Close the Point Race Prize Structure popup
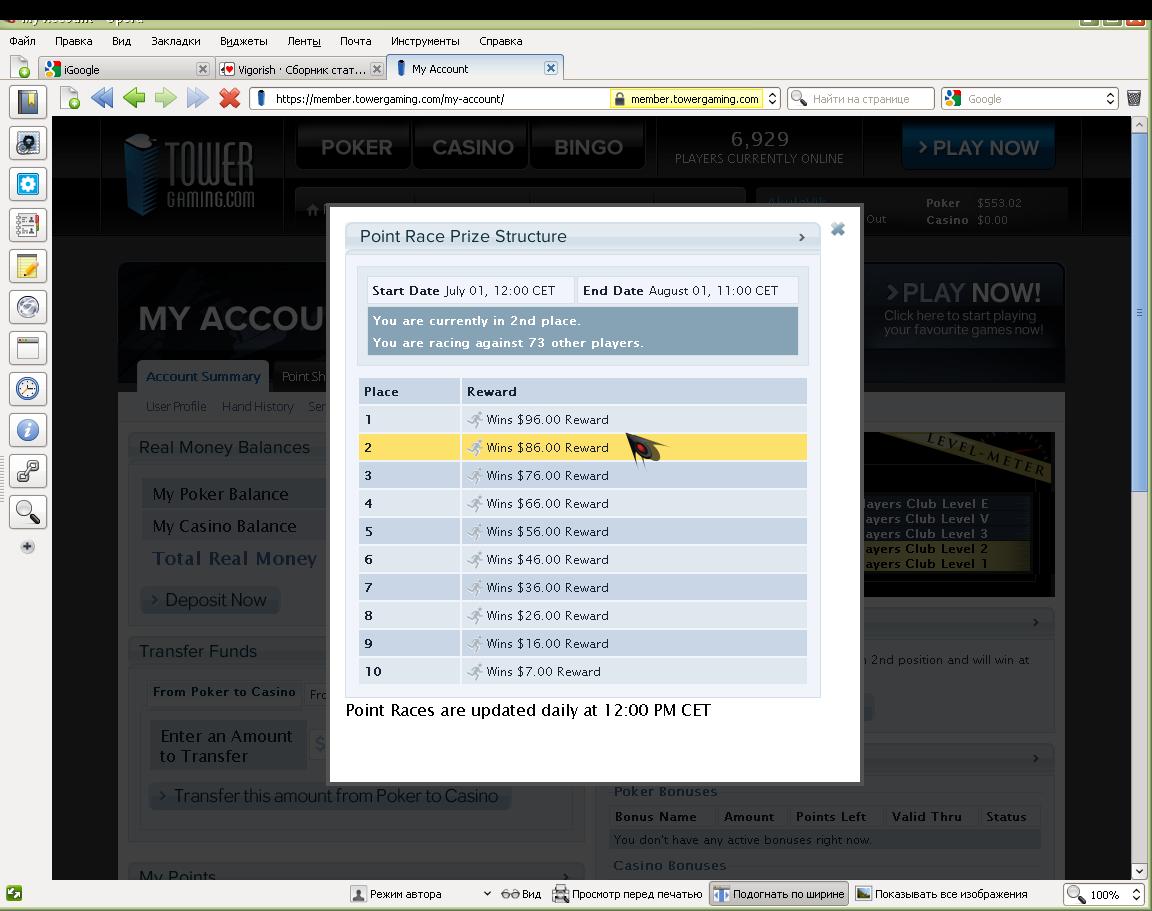The height and width of the screenshot is (911, 1152). click(x=838, y=229)
